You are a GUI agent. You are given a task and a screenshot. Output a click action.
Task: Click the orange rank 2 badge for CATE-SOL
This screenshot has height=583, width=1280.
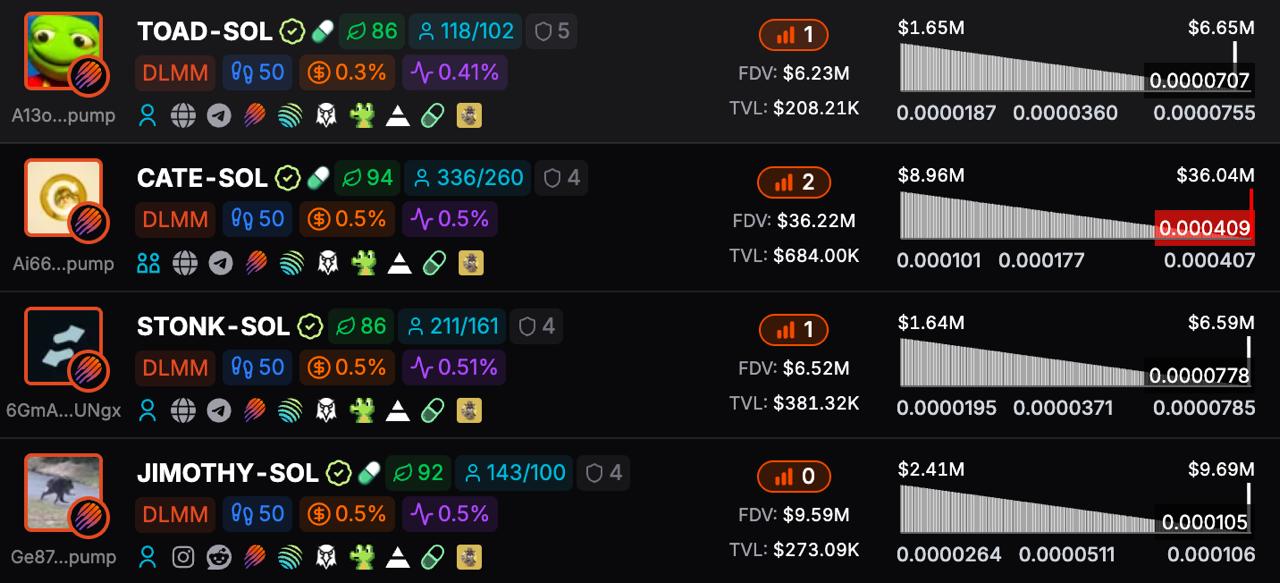(x=794, y=182)
